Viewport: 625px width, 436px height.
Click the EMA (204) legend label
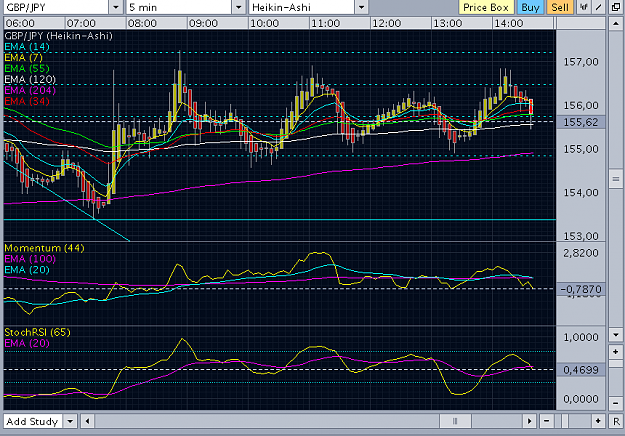click(x=30, y=90)
